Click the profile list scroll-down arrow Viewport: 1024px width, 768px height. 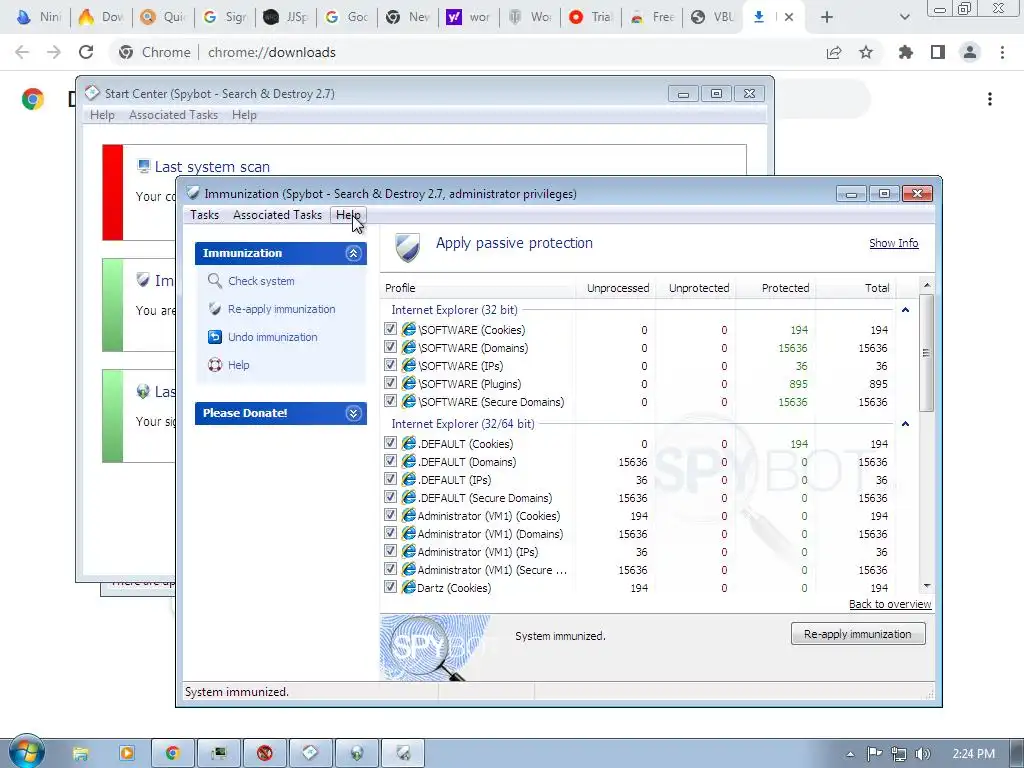tap(925, 586)
